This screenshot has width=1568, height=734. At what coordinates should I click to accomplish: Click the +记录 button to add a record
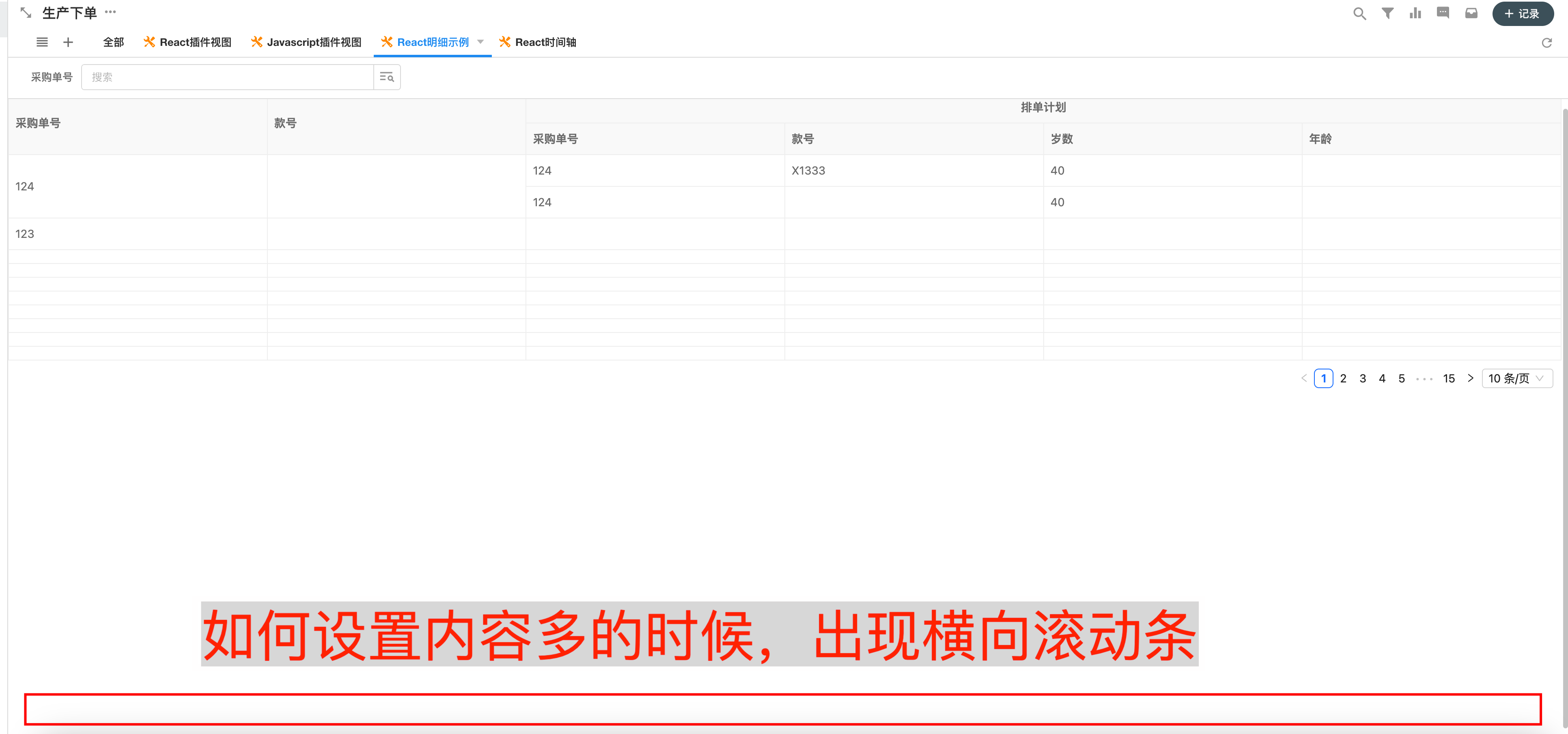1523,13
